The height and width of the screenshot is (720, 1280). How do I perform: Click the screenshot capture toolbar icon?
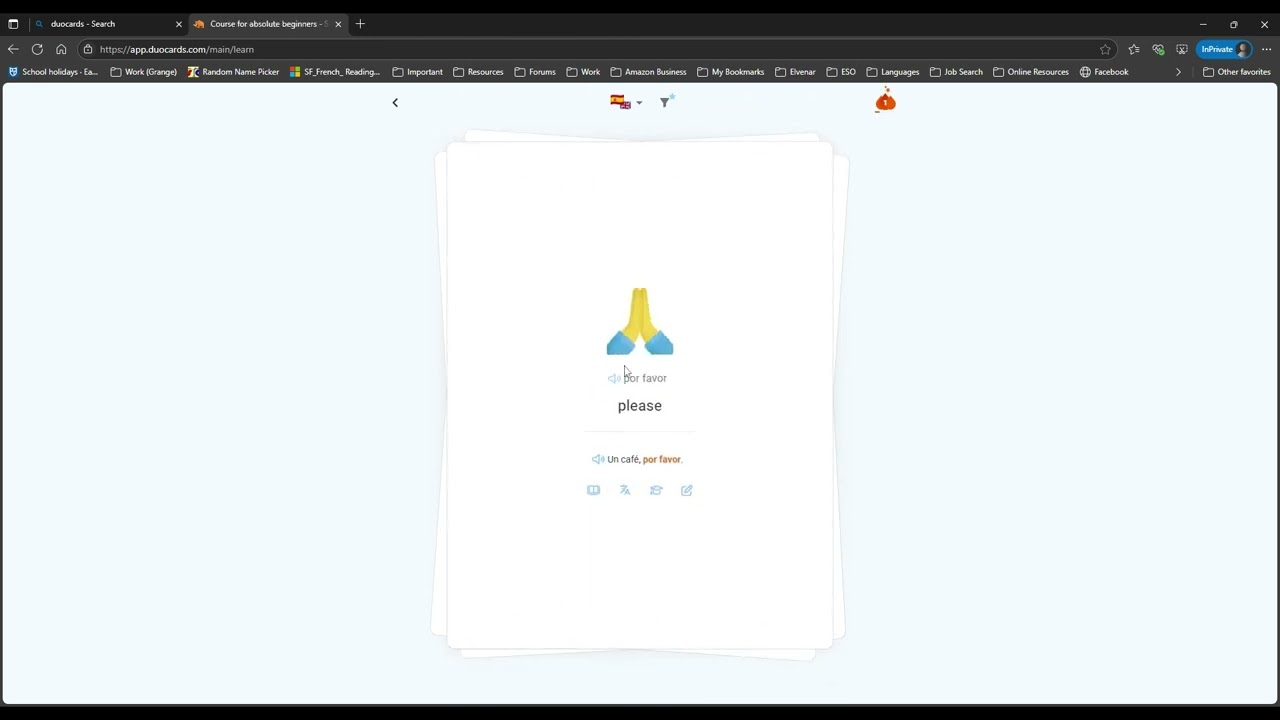pos(1182,49)
